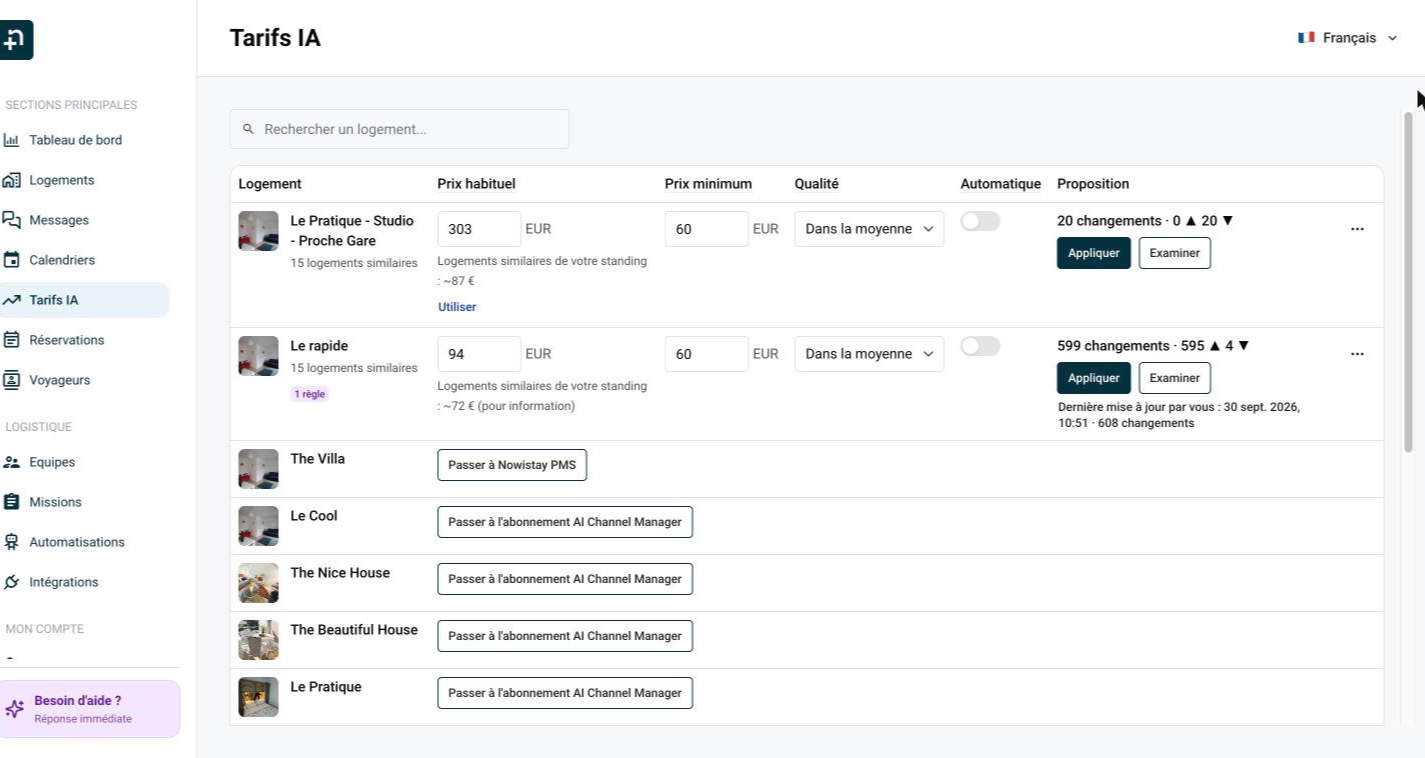This screenshot has width=1425, height=758.
Task: Click the 1 règle badge
Action: [310, 394]
